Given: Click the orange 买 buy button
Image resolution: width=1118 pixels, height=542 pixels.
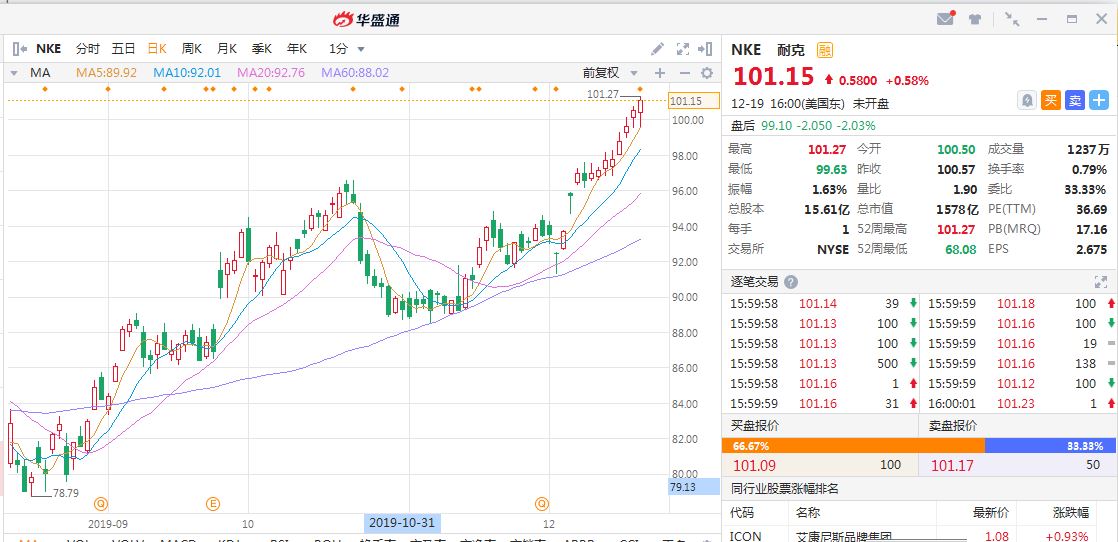Looking at the screenshot, I should [x=1050, y=100].
